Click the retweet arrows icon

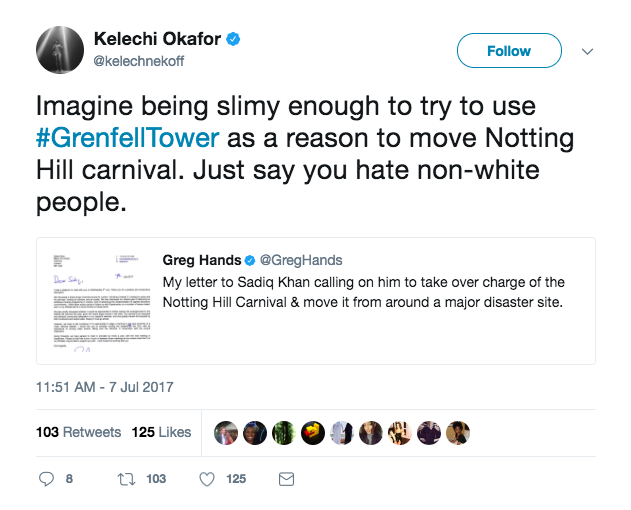coord(126,479)
